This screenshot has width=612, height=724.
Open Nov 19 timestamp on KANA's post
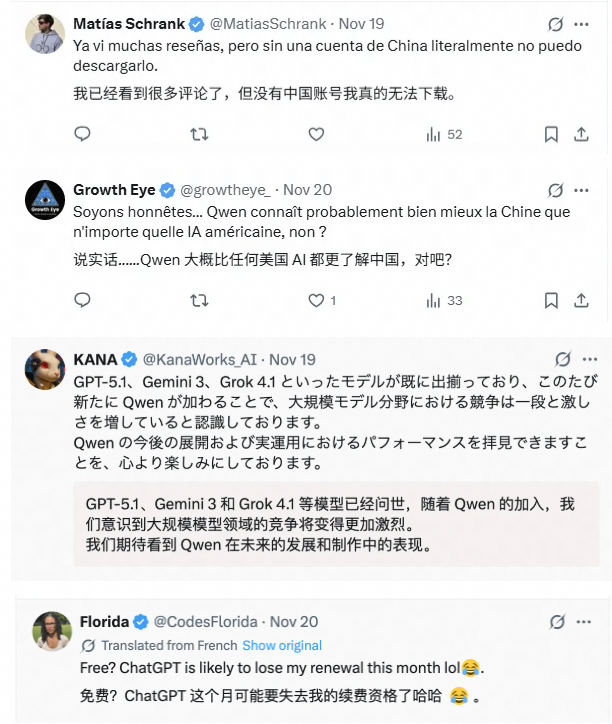(293, 359)
